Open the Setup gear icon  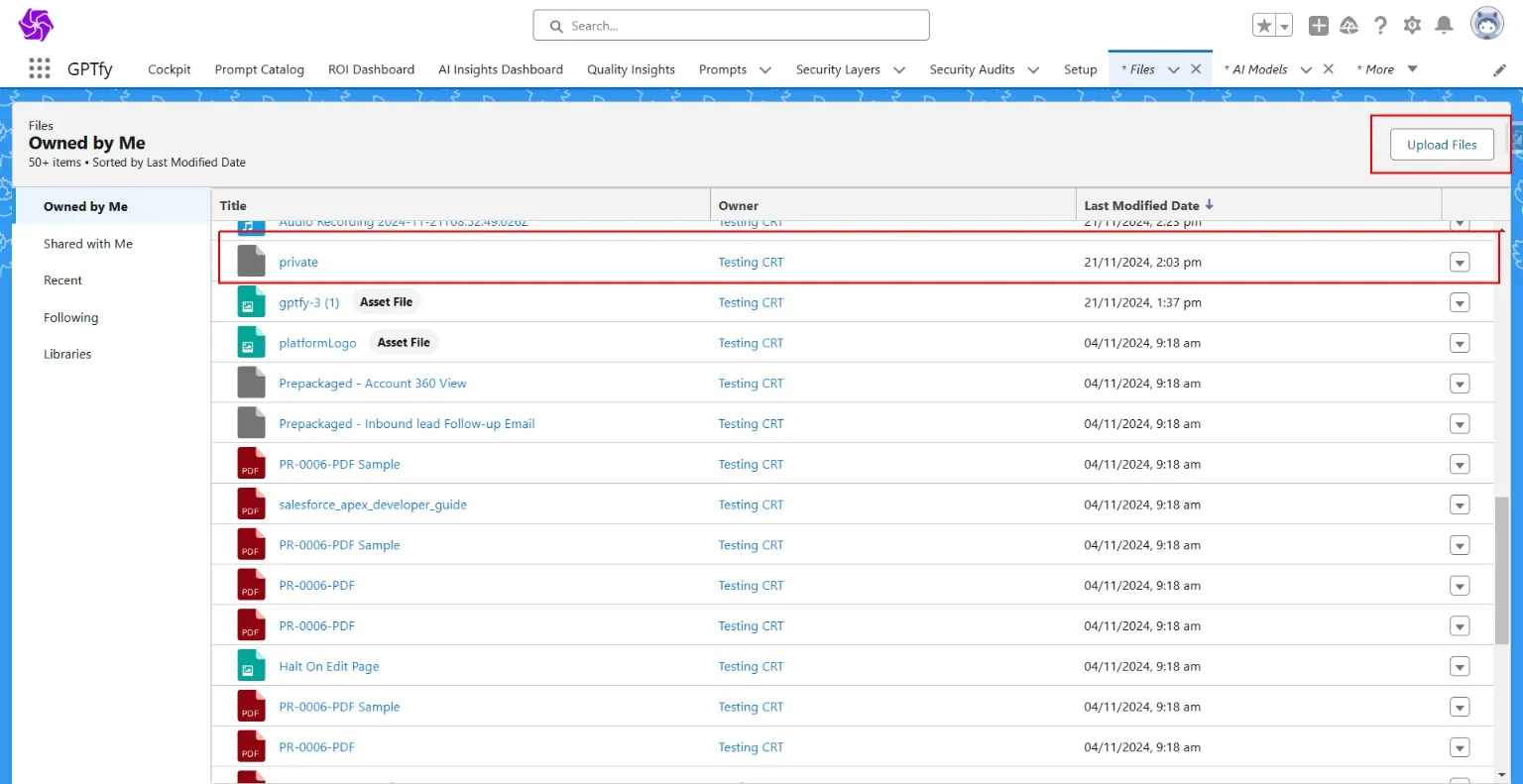pyautogui.click(x=1412, y=26)
